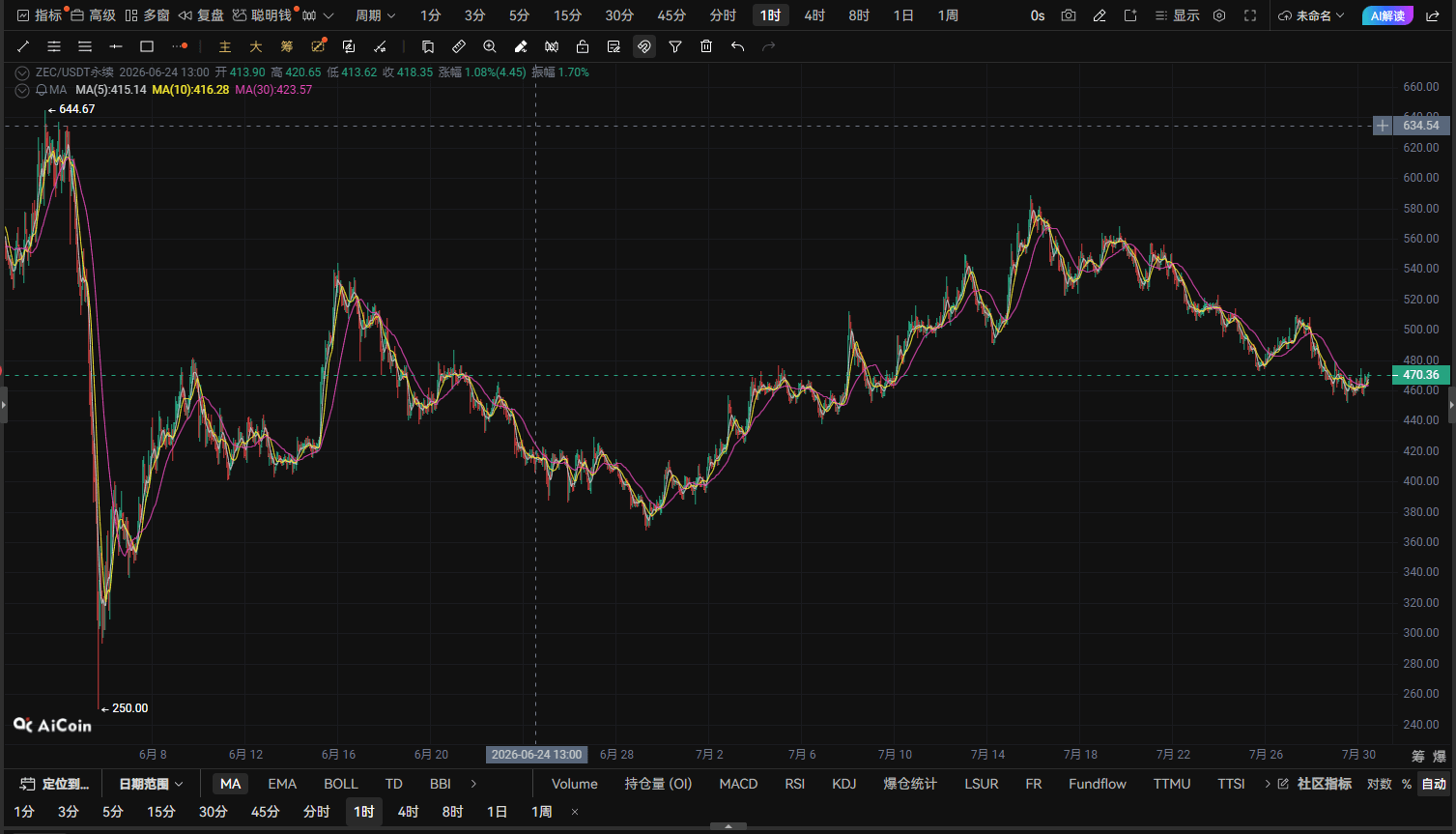Expand the 日期范围 date range dropdown
This screenshot has width=1456, height=834.
pos(151,784)
